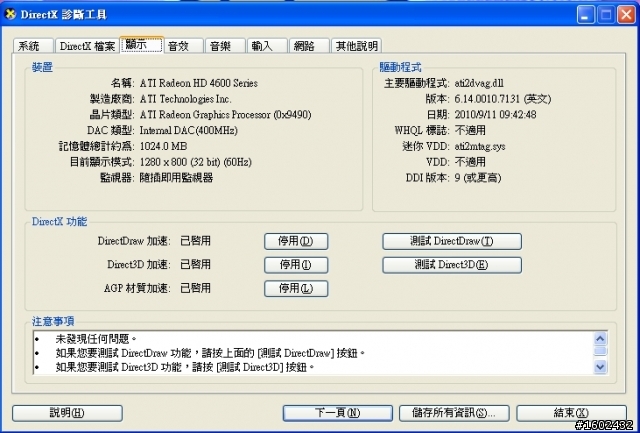The height and width of the screenshot is (433, 640).
Task: Click the DDI version 9 (或更高)
Action: pyautogui.click(x=478, y=178)
